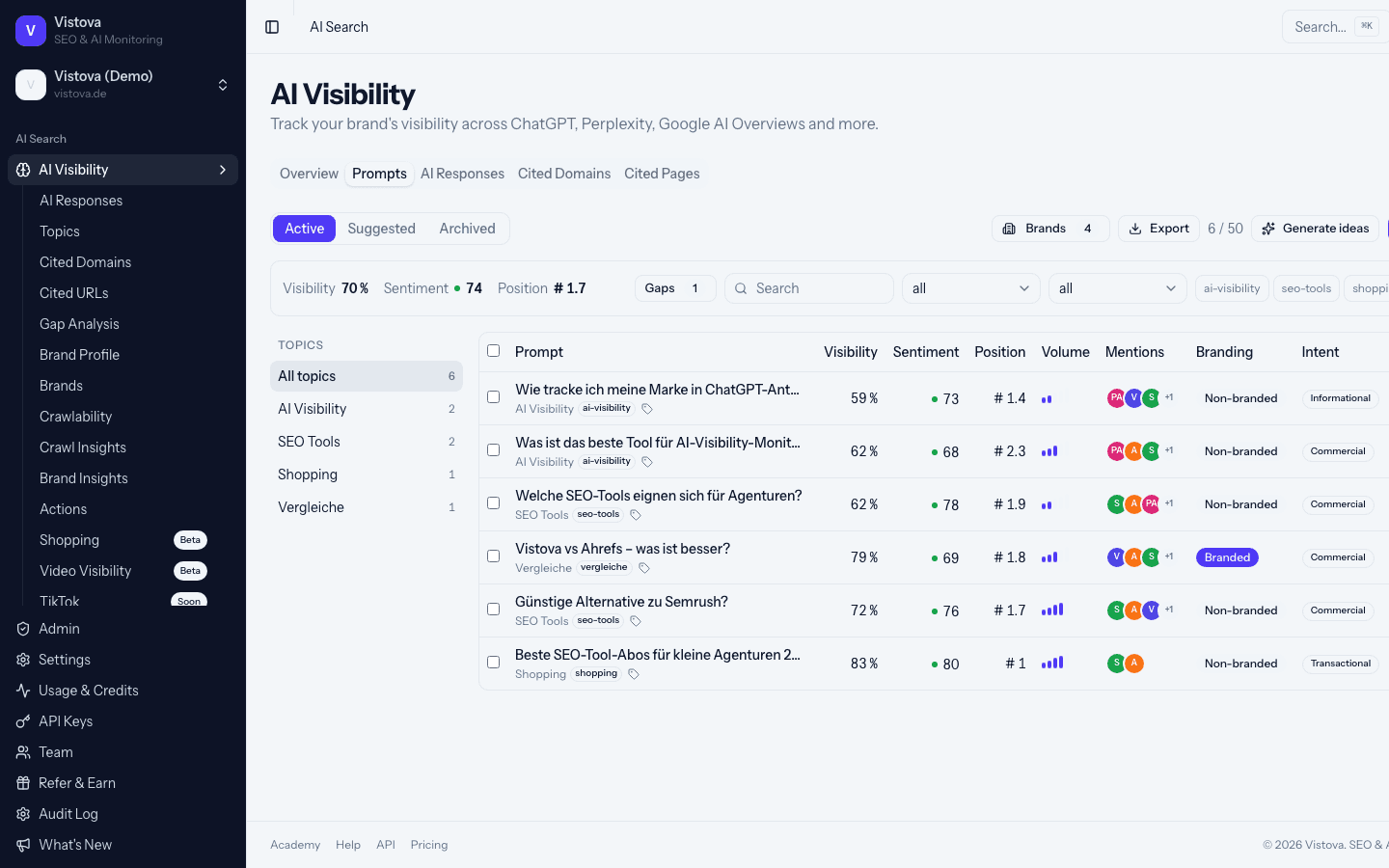Open the Gaps 1 filter
This screenshot has width=1389, height=868.
click(x=675, y=288)
